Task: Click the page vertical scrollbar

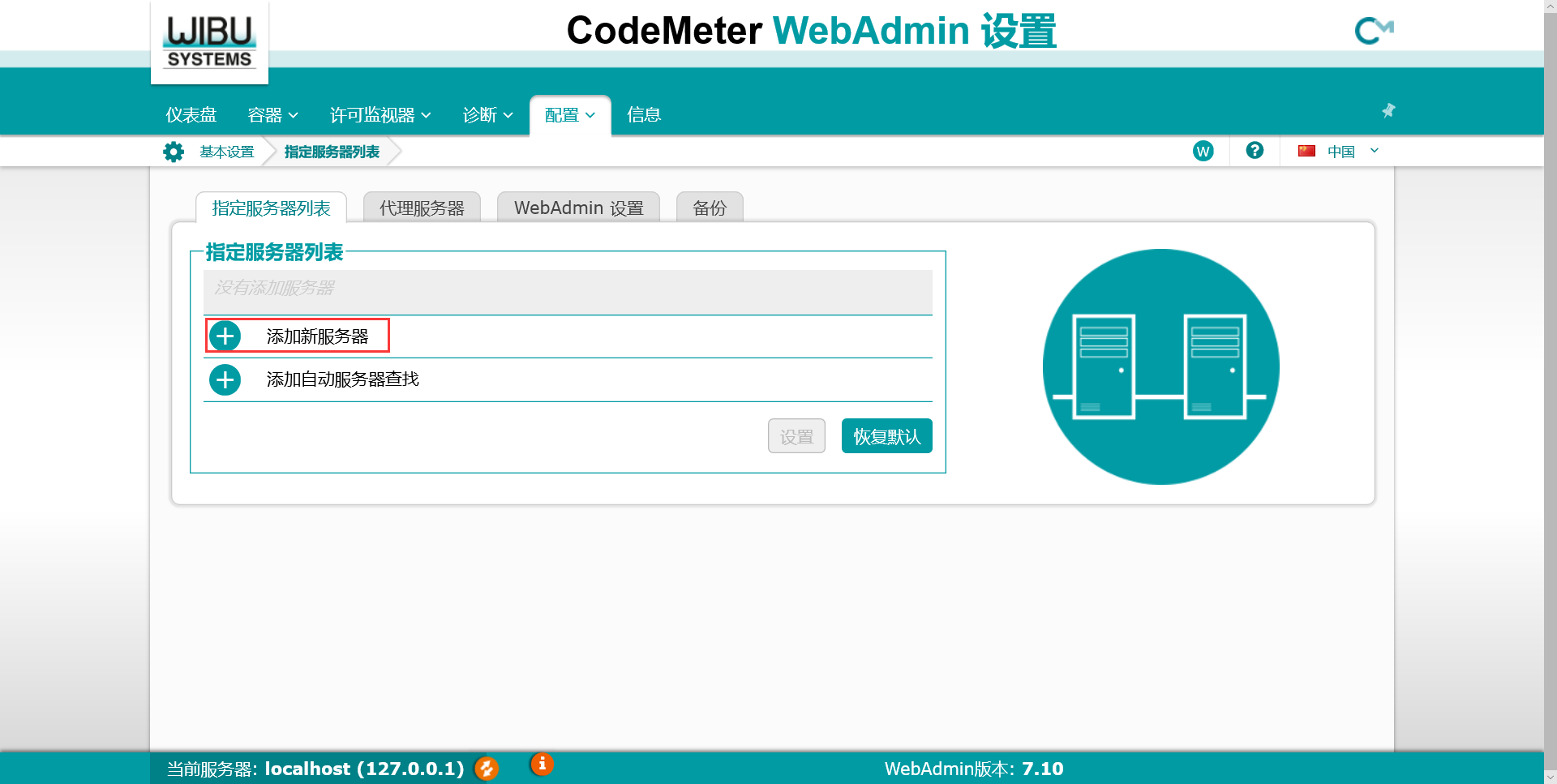Action: click(x=1551, y=392)
